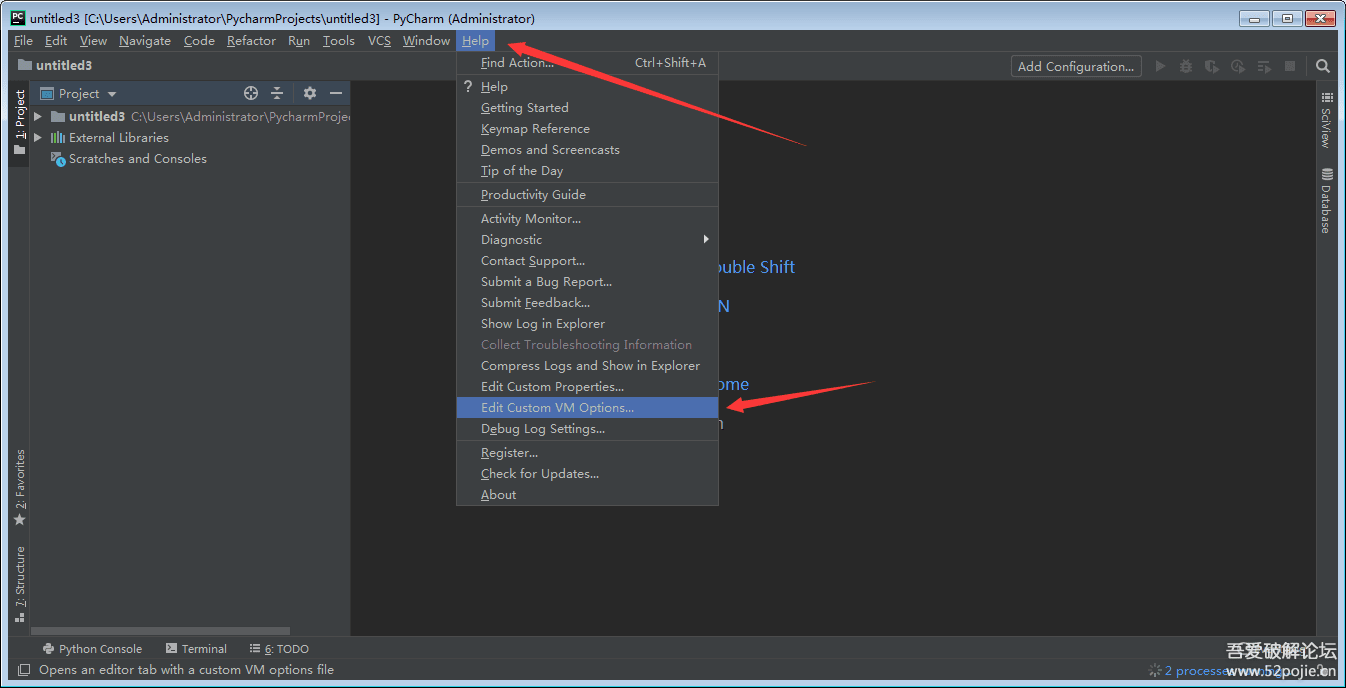Choose Register... menu item
Image resolution: width=1346 pixels, height=688 pixels.
coord(587,453)
